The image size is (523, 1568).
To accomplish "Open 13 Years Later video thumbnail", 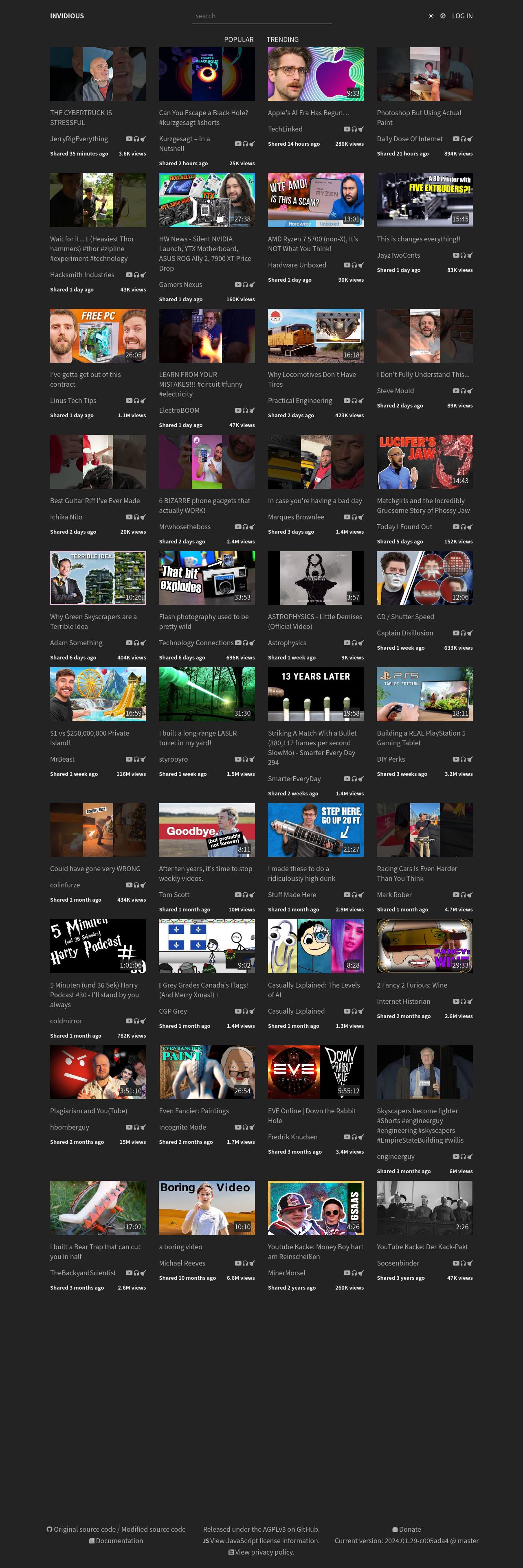I will coord(315,694).
